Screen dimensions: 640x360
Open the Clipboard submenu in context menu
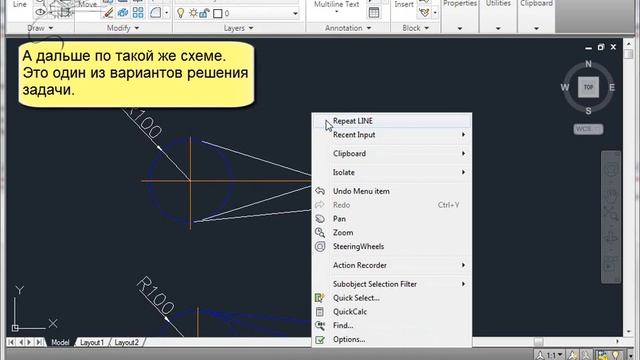(x=392, y=153)
